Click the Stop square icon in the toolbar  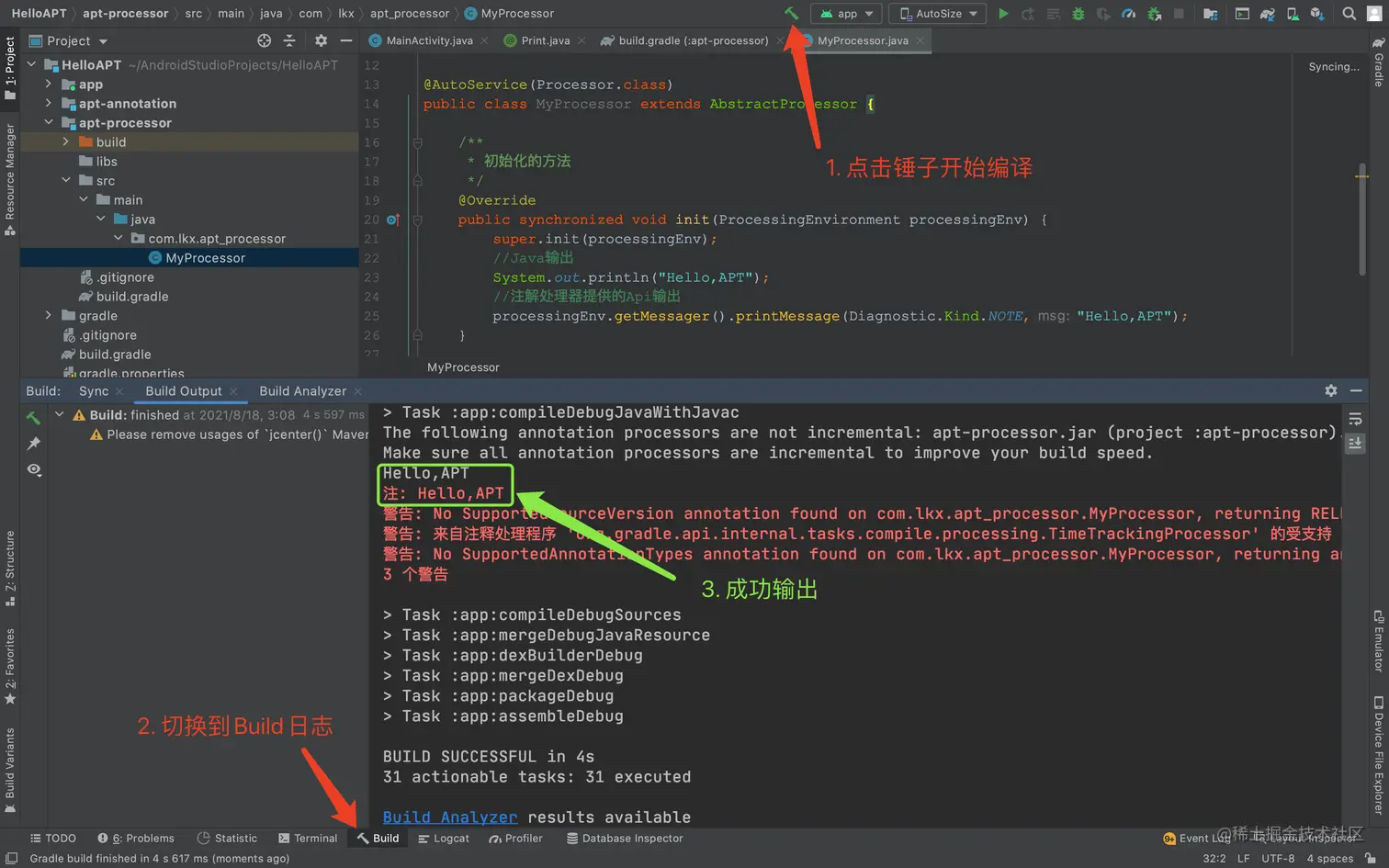(x=1179, y=14)
